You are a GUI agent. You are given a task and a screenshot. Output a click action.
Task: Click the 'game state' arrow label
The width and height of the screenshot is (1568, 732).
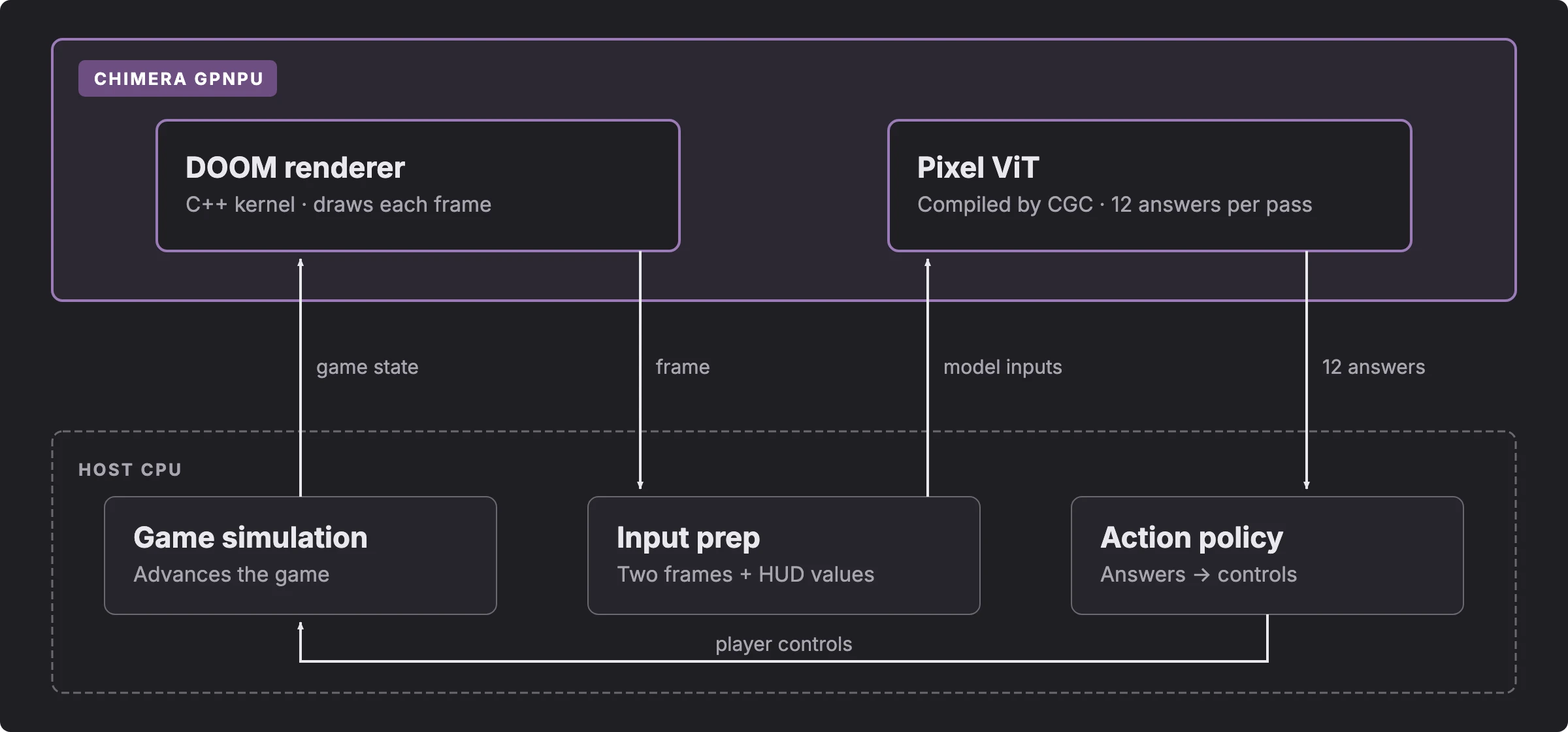coord(367,367)
